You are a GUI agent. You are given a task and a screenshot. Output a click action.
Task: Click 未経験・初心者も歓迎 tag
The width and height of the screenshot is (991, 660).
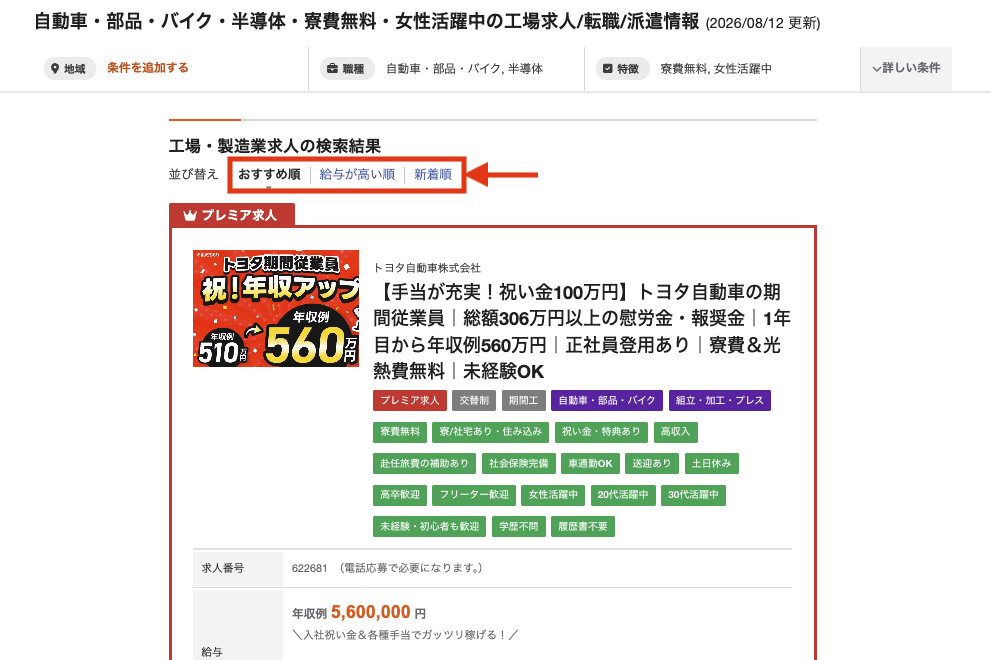pos(429,527)
